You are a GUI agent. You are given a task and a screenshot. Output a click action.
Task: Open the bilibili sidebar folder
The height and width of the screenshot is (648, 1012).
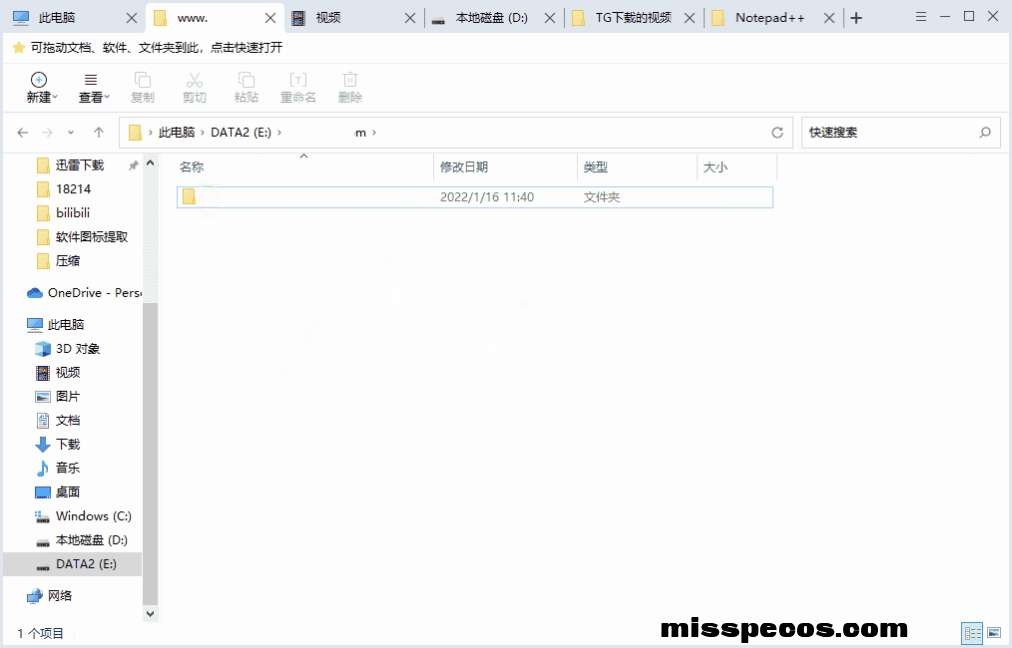(72, 213)
